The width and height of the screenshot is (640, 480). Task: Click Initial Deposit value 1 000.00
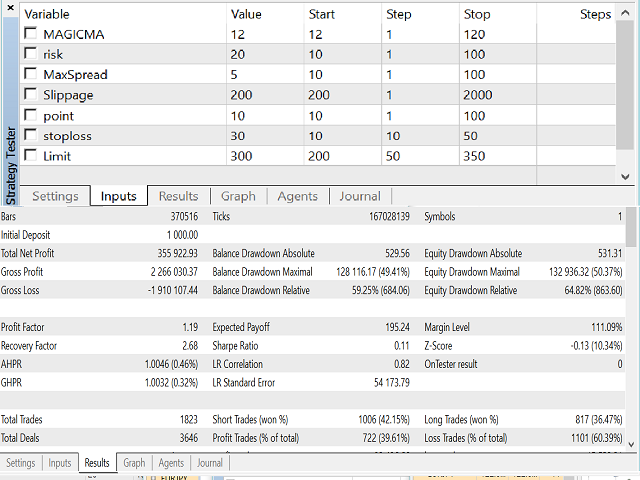pyautogui.click(x=182, y=235)
